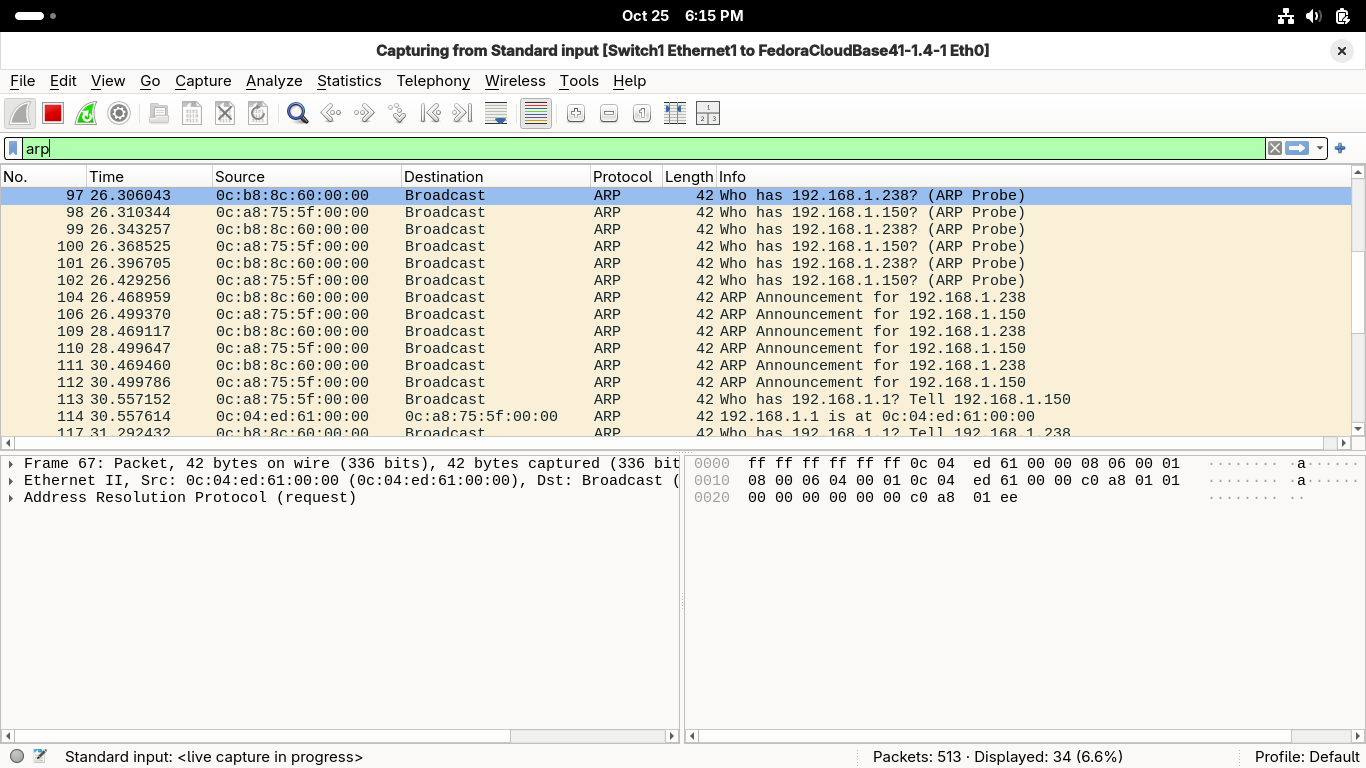Expand Address Resolution Protocol details
This screenshot has height=768, width=1366.
point(11,498)
